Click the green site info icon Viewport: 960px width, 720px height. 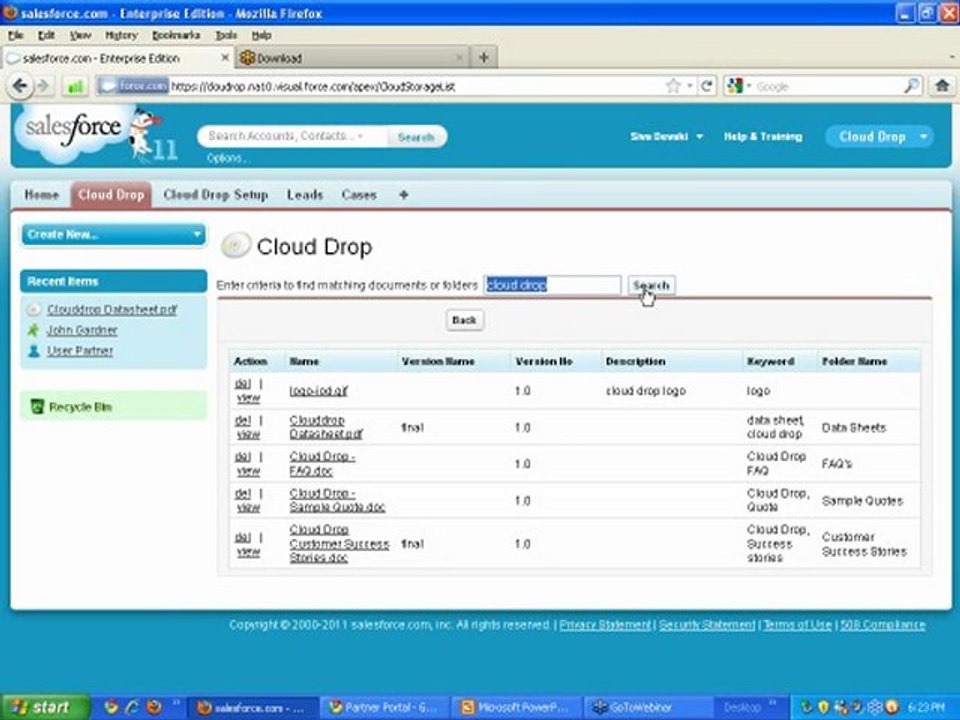tap(75, 87)
